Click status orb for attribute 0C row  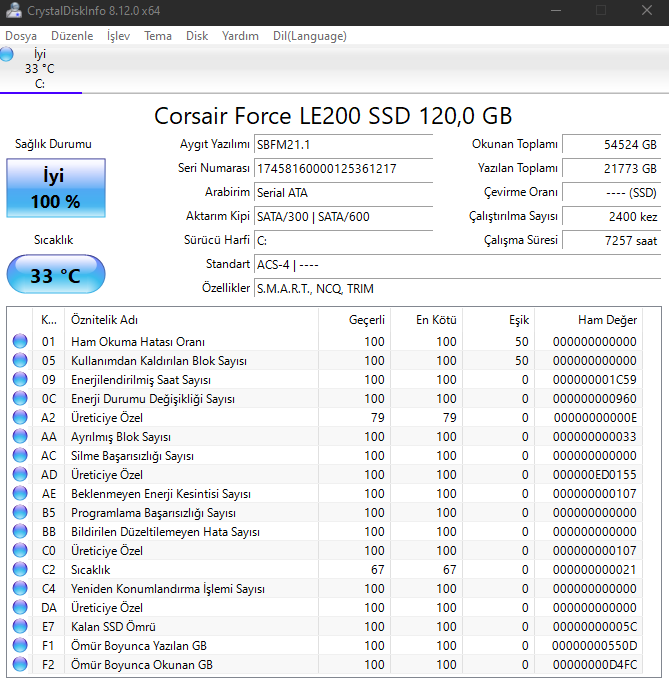coord(20,398)
